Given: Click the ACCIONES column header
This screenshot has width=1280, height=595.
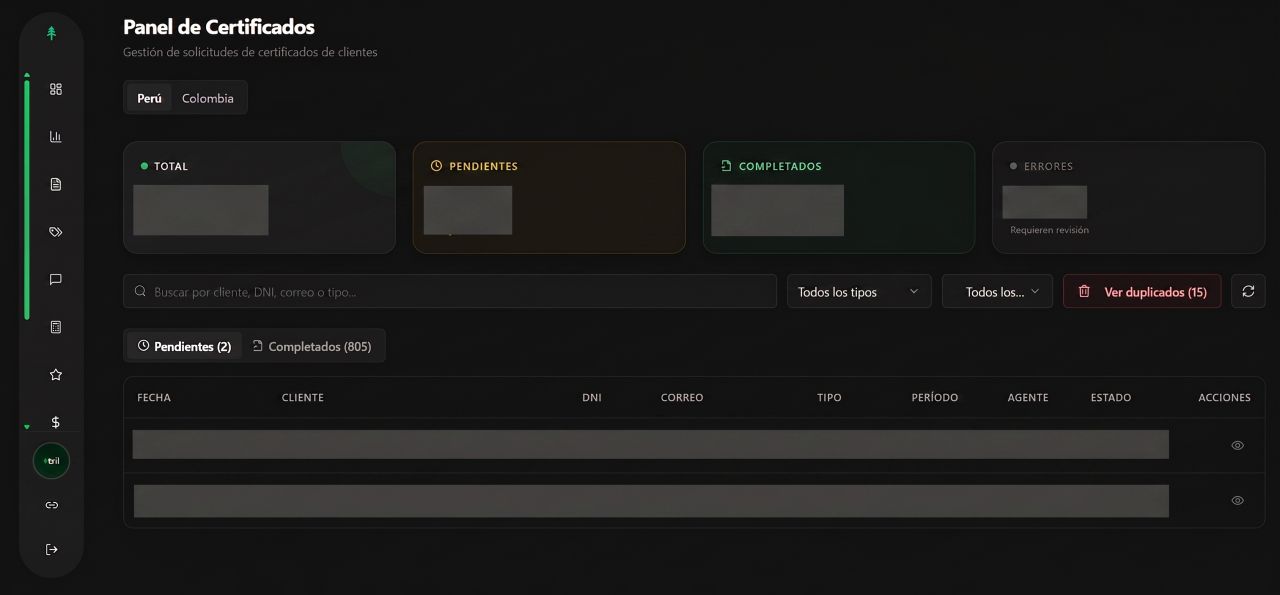Looking at the screenshot, I should [1224, 397].
